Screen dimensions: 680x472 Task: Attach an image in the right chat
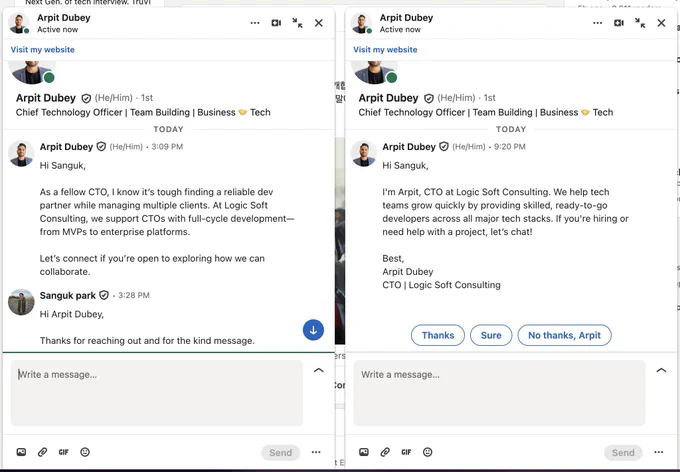tap(364, 452)
